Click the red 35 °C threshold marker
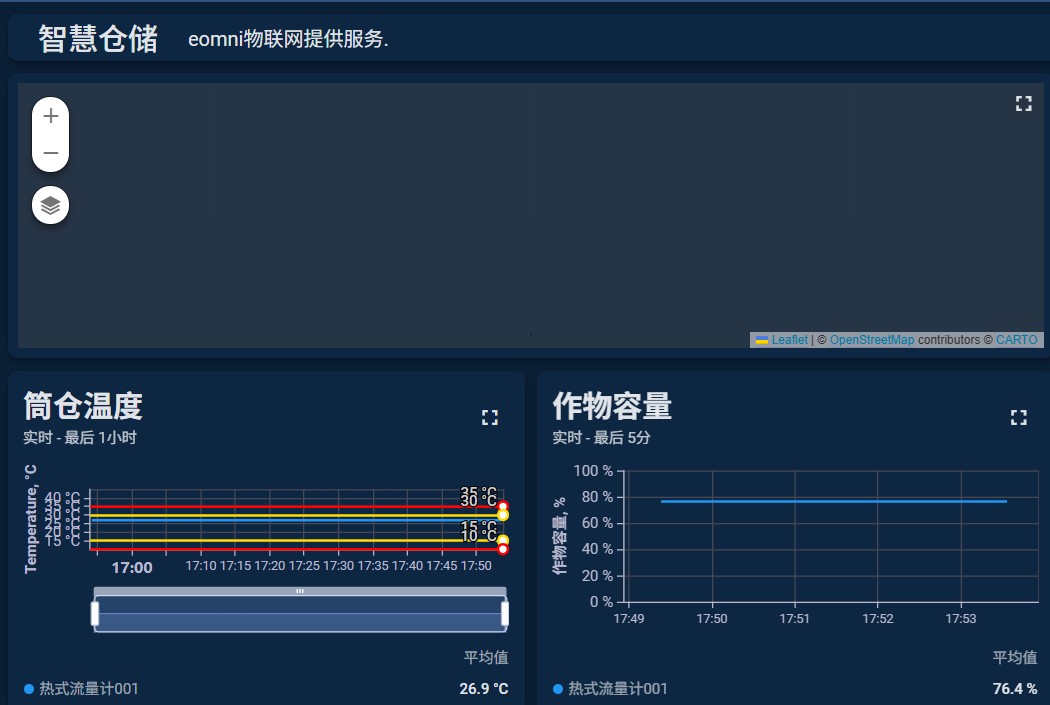The height and width of the screenshot is (705, 1050). [503, 507]
